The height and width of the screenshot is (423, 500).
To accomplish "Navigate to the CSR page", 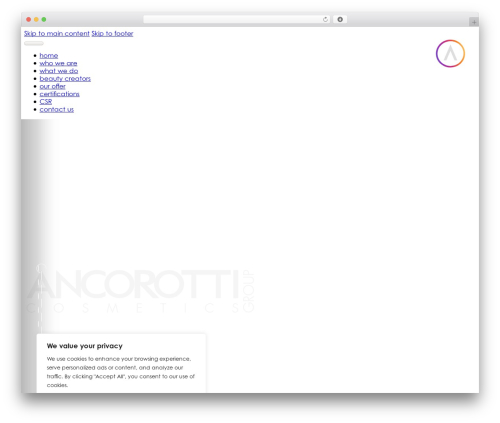I will 46,102.
